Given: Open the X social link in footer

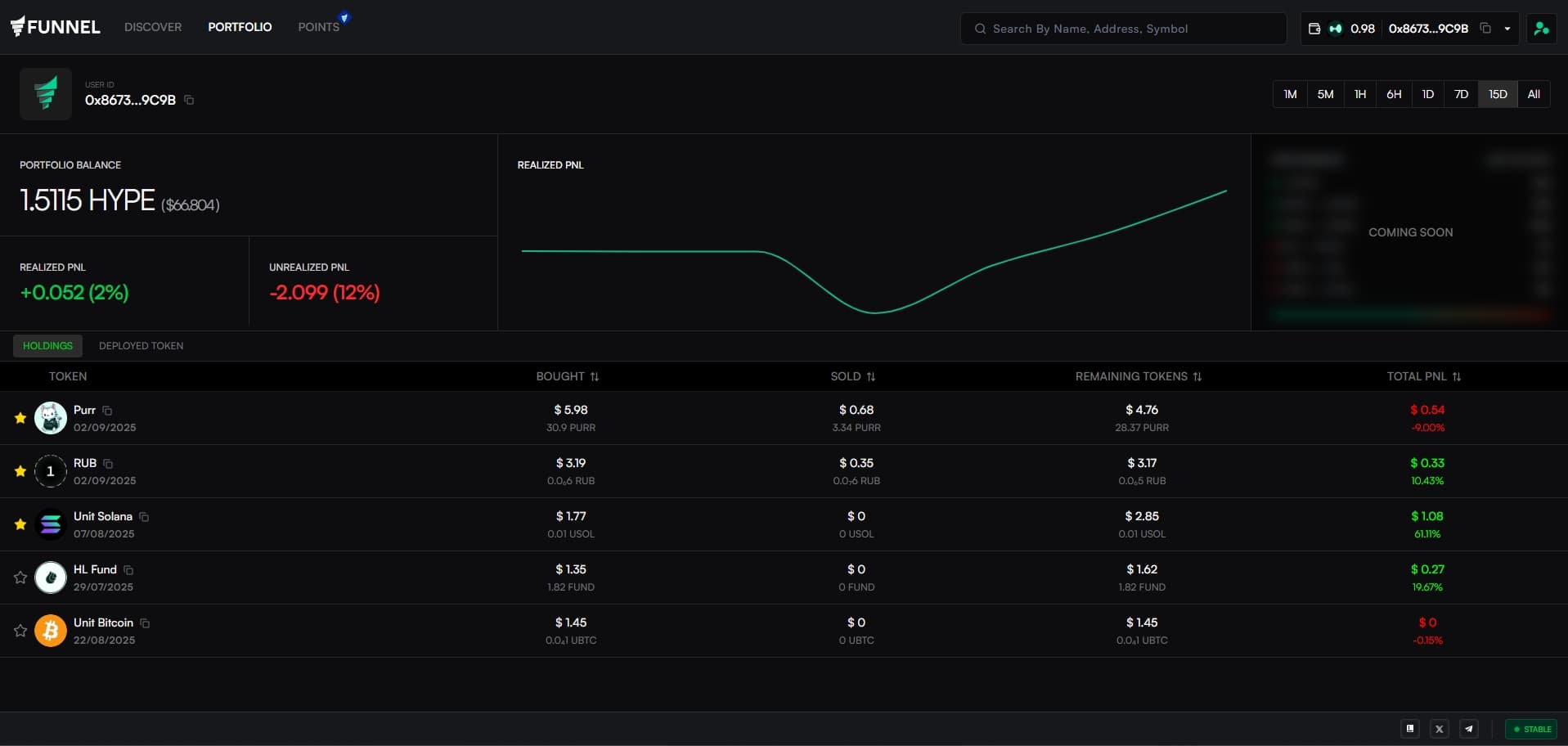Looking at the screenshot, I should 1440,729.
